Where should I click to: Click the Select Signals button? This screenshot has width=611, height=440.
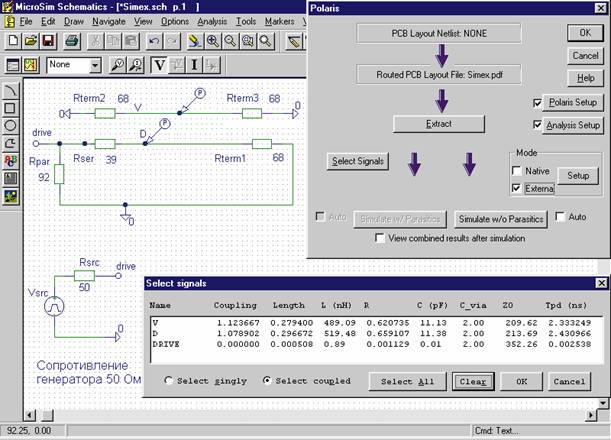[358, 161]
